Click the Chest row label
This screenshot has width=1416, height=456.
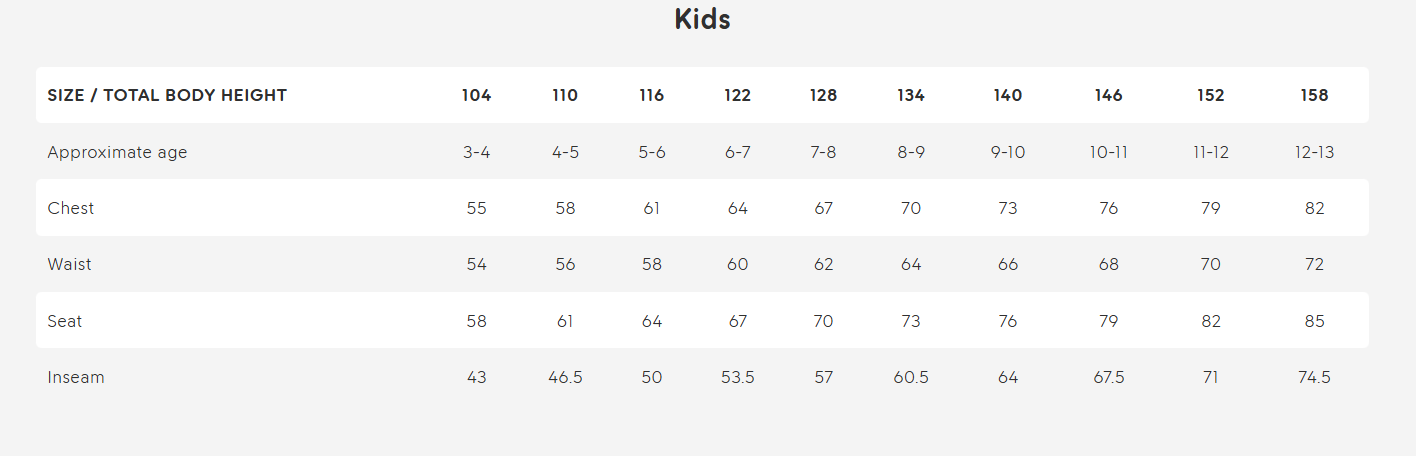point(71,208)
